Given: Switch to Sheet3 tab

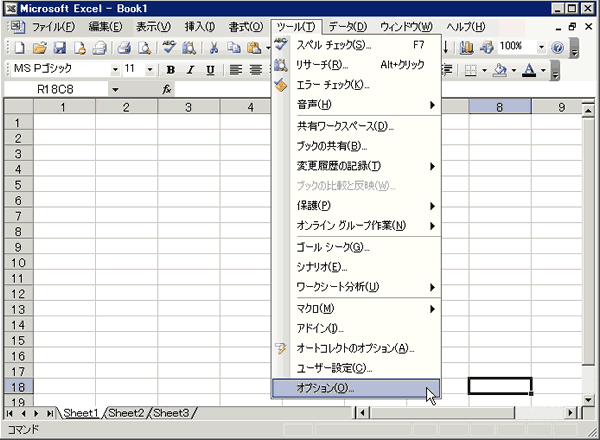Looking at the screenshot, I should (171, 413).
